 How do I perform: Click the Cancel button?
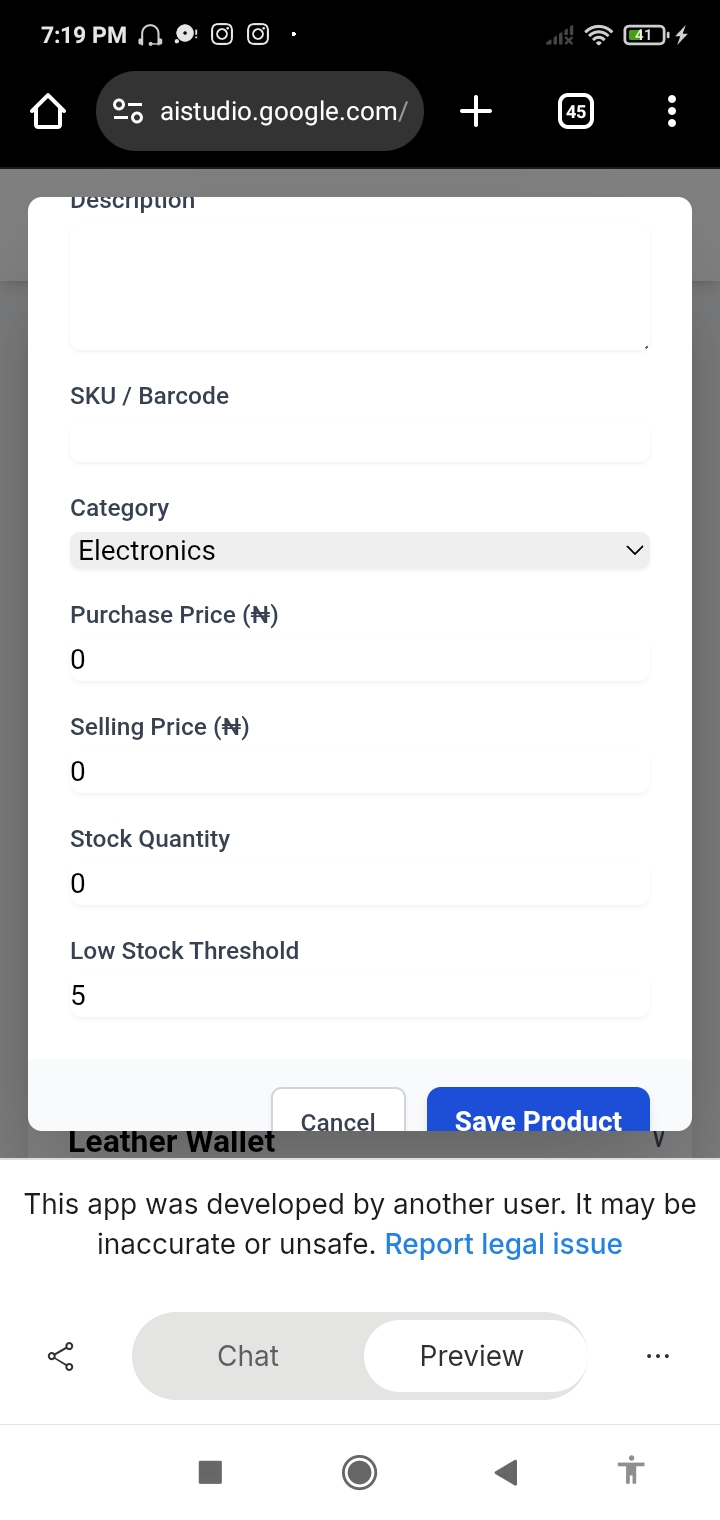click(x=338, y=1114)
